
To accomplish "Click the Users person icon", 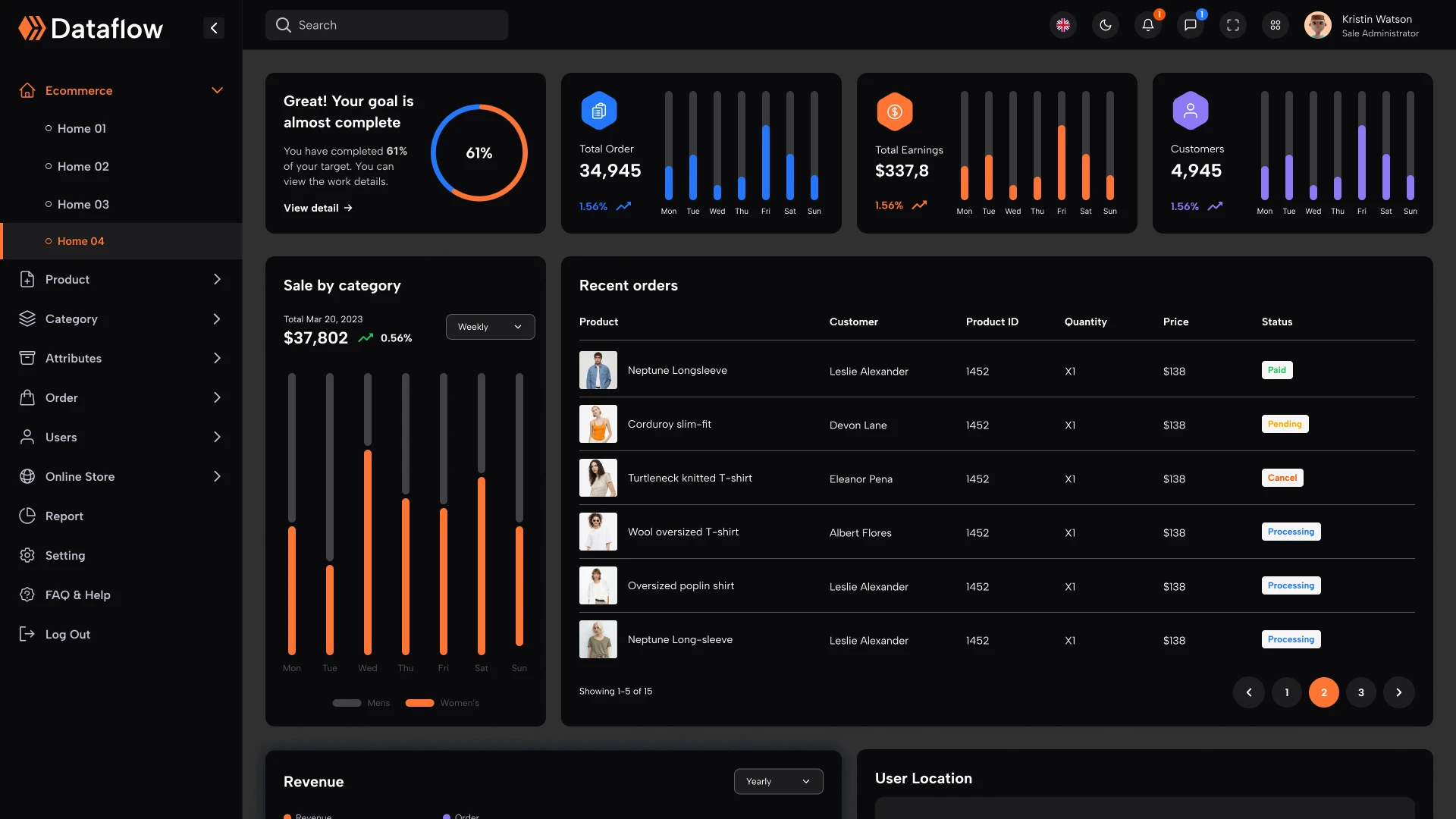I will point(27,437).
